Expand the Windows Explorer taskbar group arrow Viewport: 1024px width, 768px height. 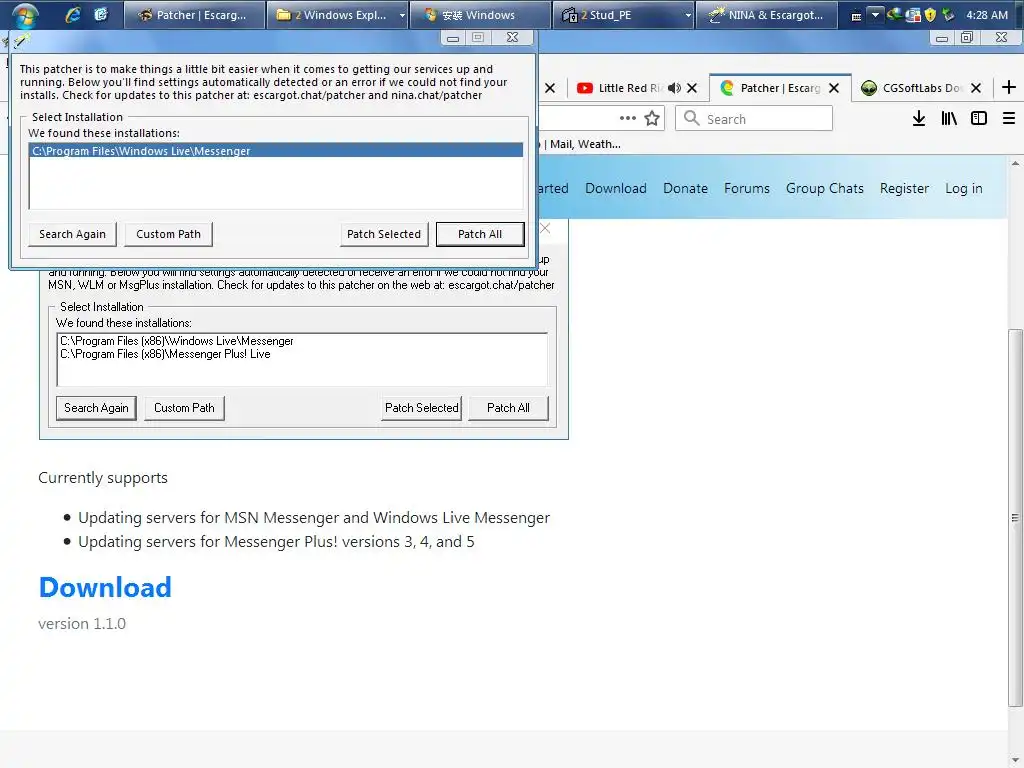click(402, 15)
